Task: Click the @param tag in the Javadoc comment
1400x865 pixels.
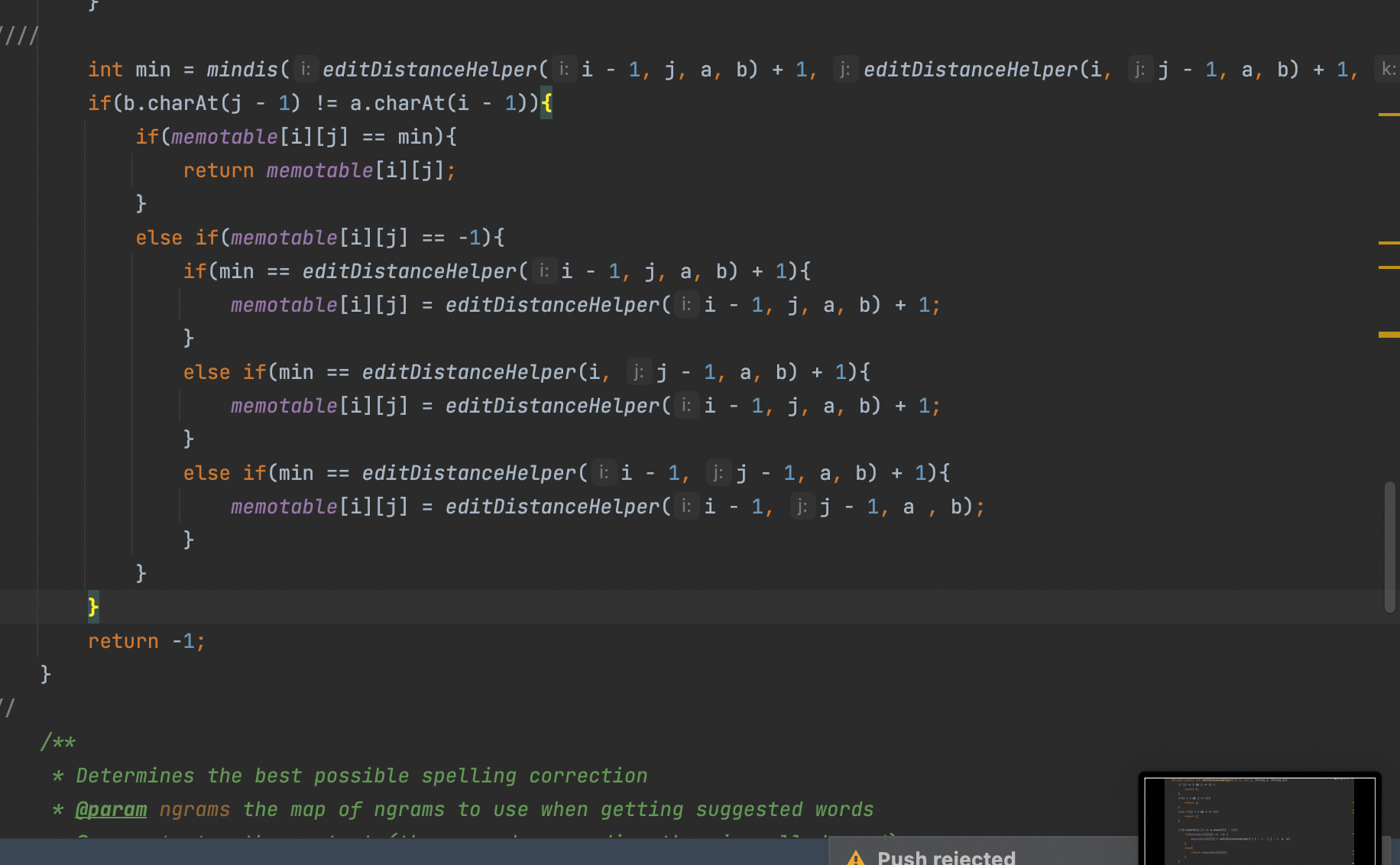Action: [x=111, y=809]
